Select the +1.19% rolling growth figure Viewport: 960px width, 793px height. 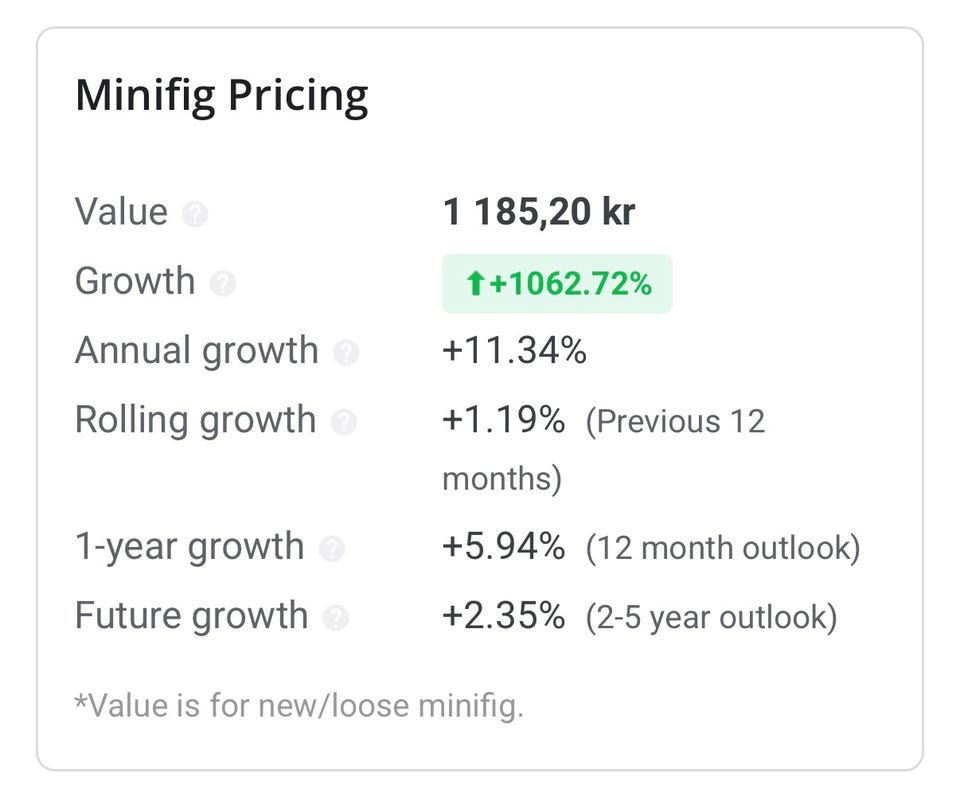tap(503, 420)
